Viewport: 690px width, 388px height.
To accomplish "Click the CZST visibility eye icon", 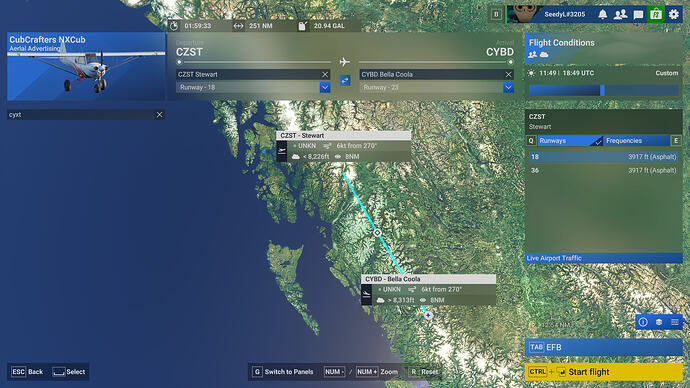I will 338,157.
